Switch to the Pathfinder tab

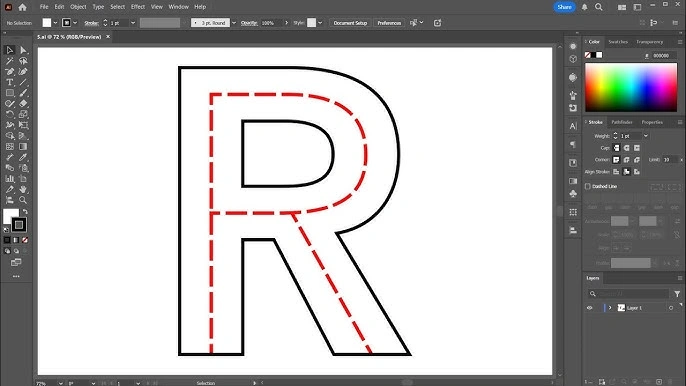pos(622,122)
